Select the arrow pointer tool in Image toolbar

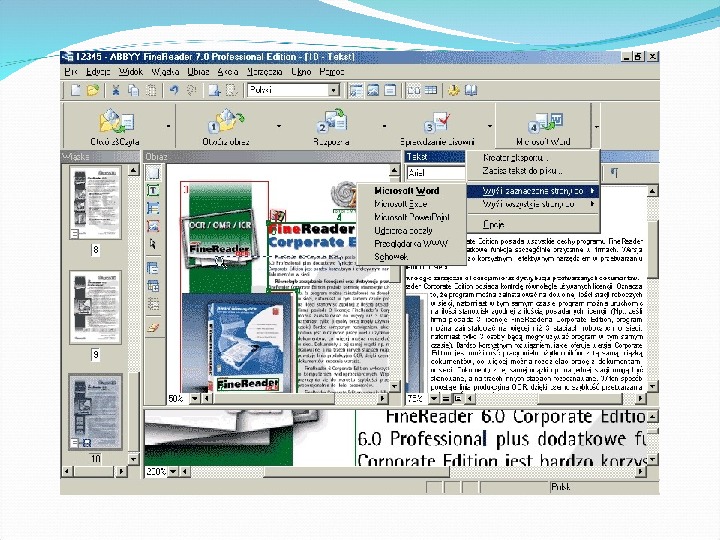(x=153, y=244)
